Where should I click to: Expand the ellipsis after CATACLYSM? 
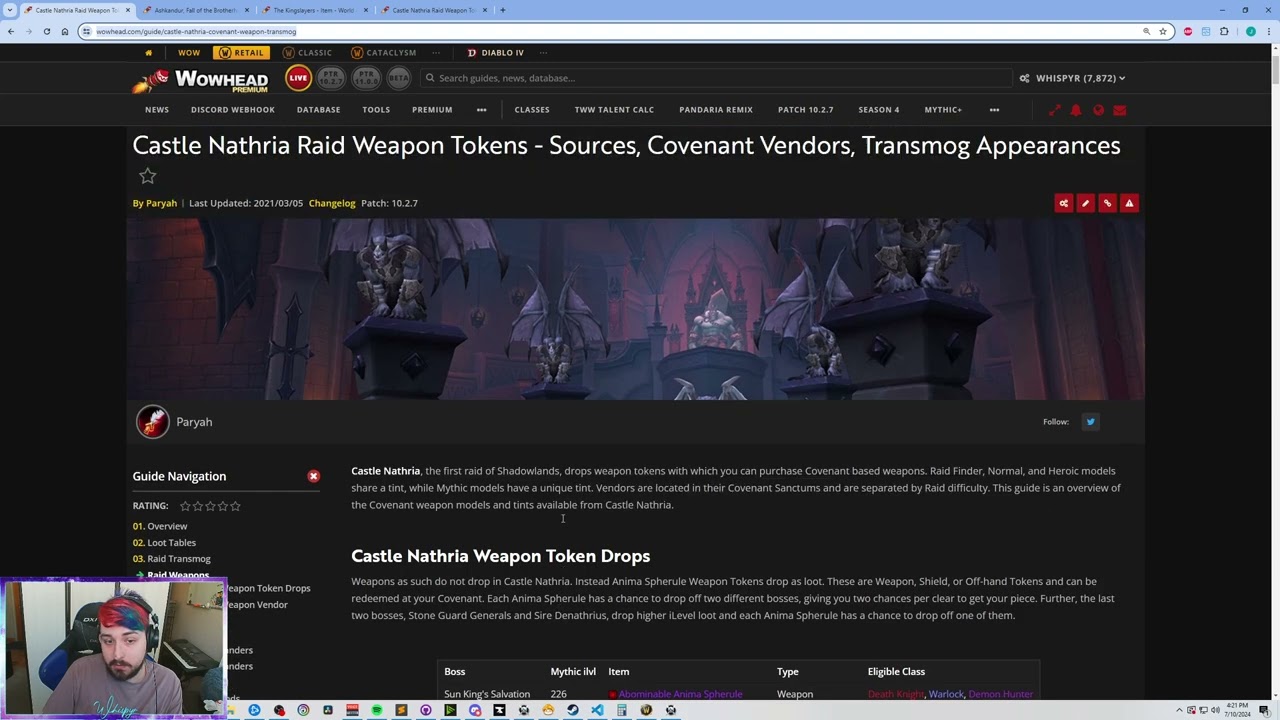tap(436, 53)
